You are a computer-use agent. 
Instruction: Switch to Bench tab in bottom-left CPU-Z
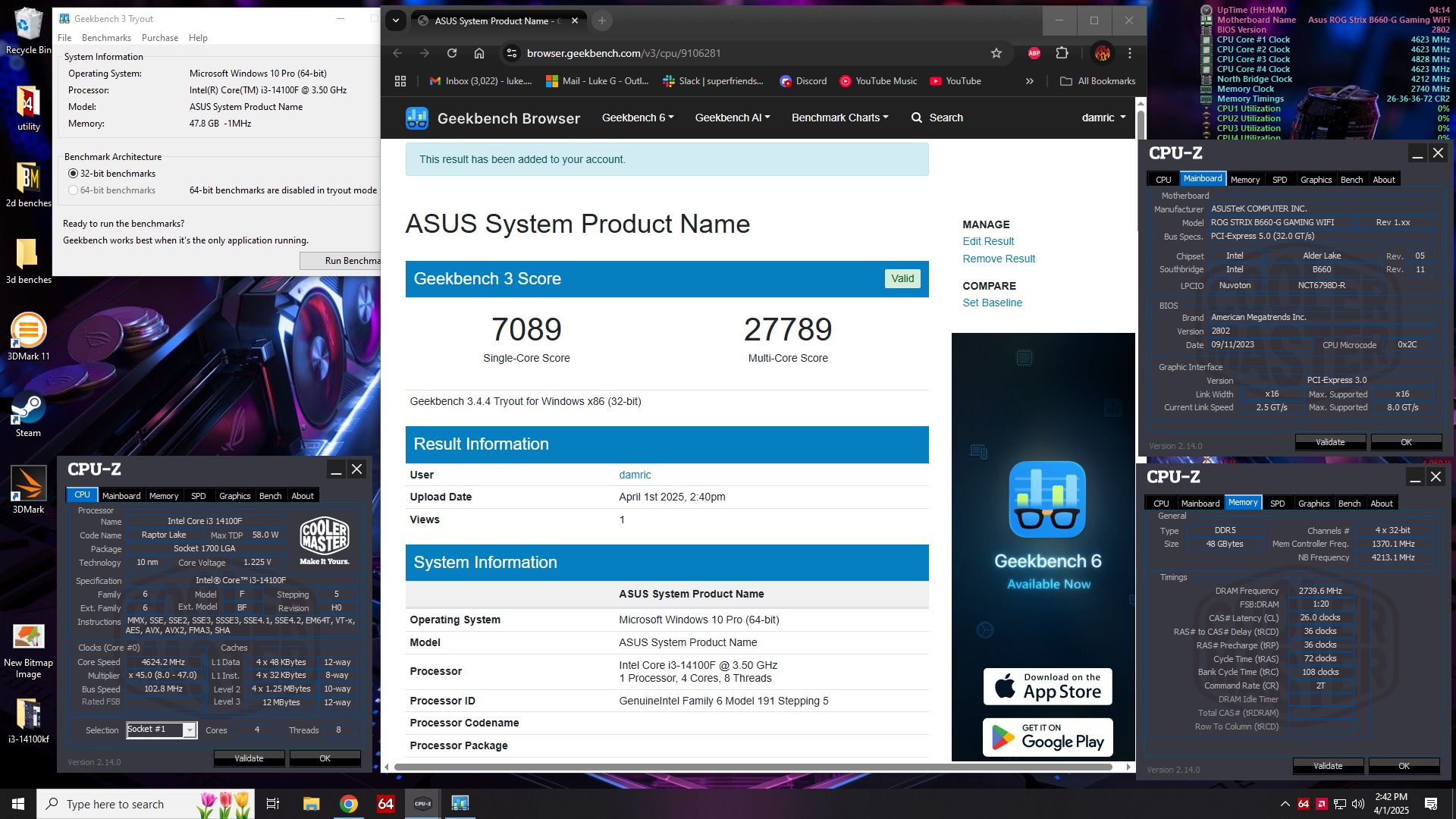[x=270, y=496]
